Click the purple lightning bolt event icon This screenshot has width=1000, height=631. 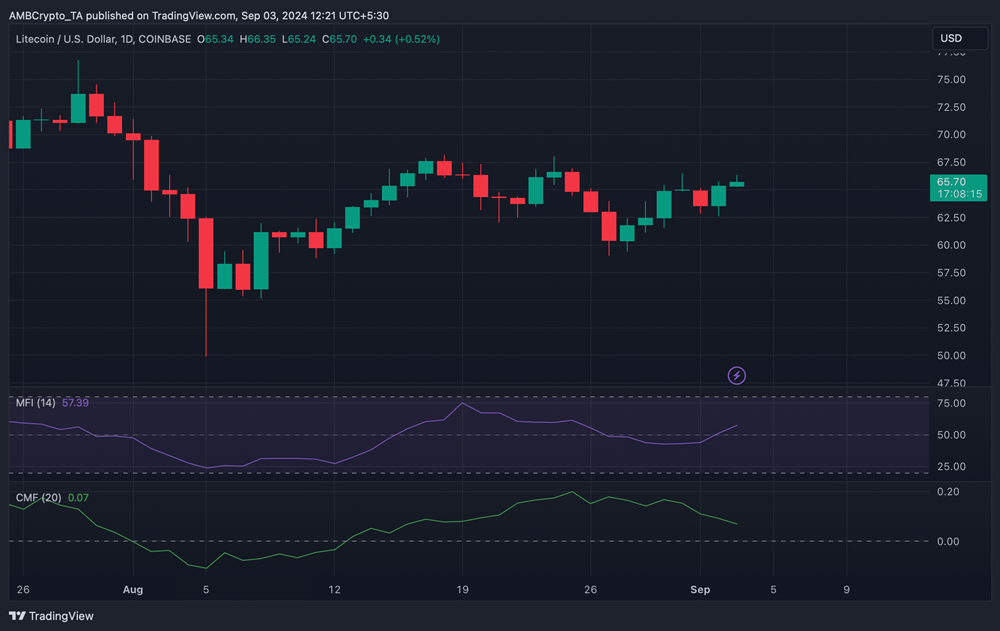(x=737, y=375)
